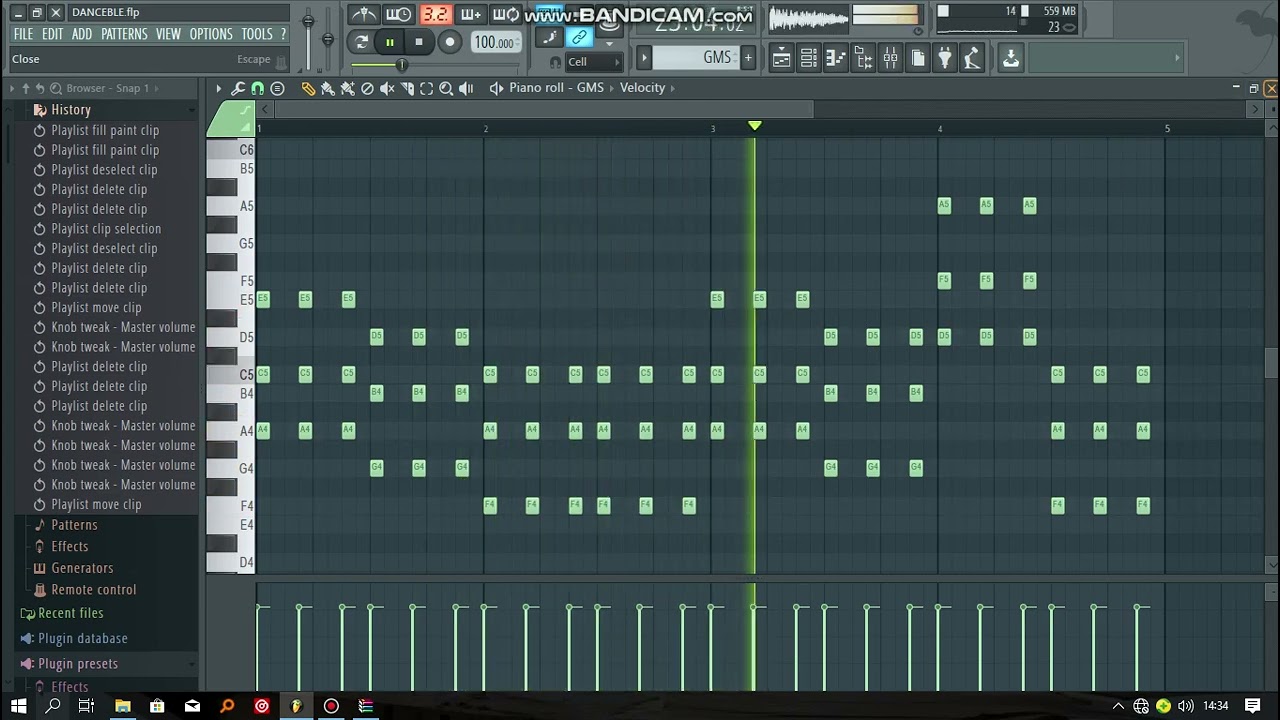This screenshot has height=720, width=1280.
Task: Open piano roll stamp options icon
Action: pyautogui.click(x=277, y=88)
